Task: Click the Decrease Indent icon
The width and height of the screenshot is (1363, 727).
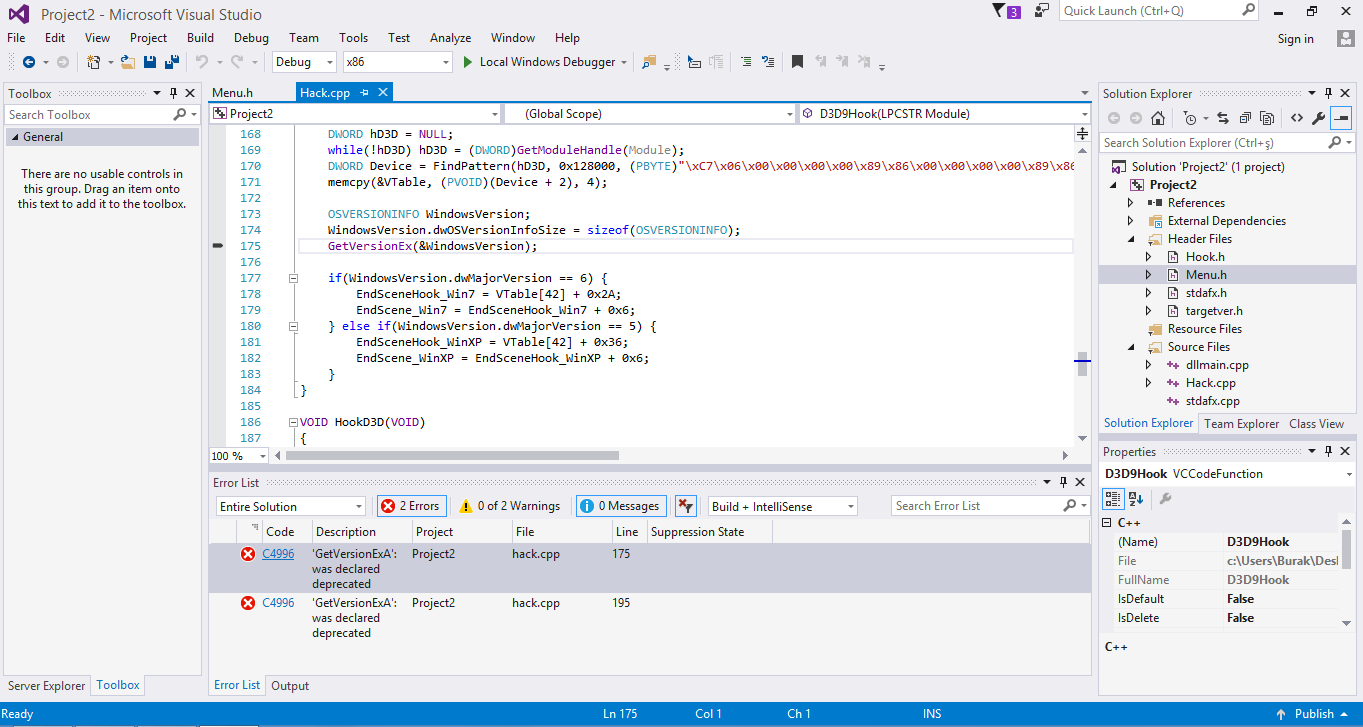Action: click(x=746, y=62)
